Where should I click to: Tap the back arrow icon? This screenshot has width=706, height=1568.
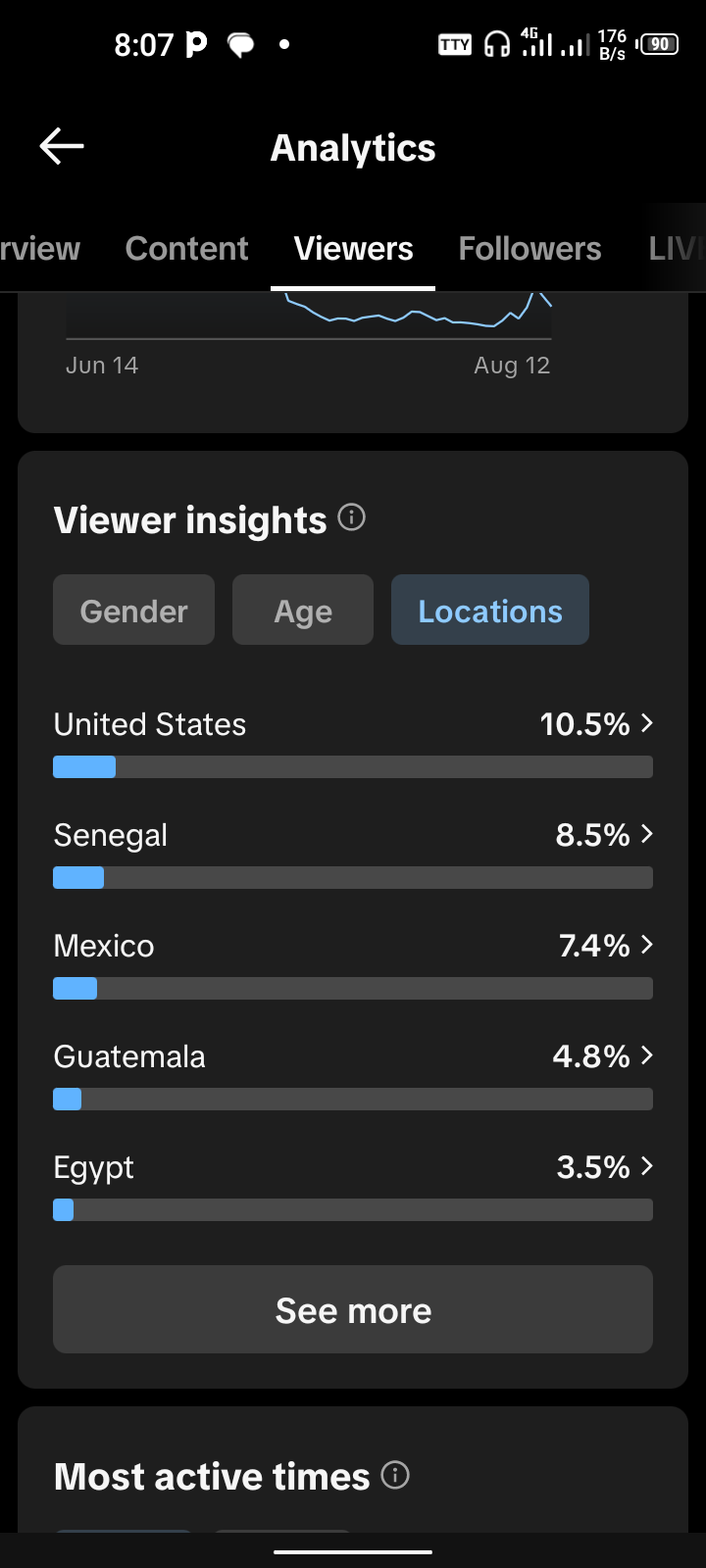pos(62,147)
